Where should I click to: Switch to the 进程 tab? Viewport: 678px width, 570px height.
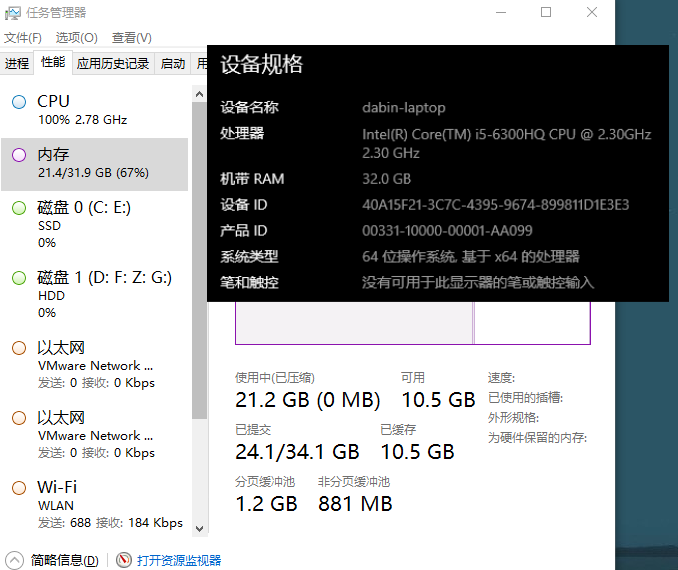coord(17,63)
